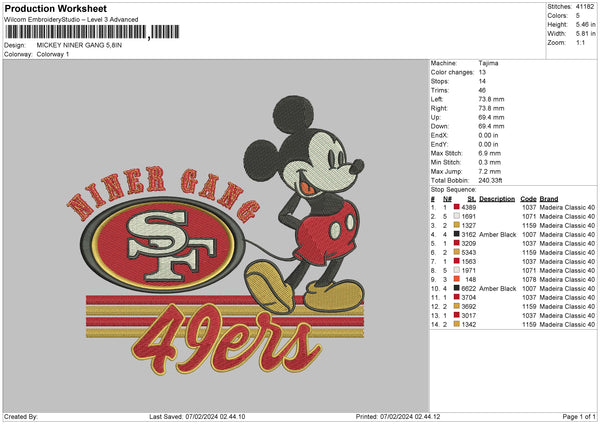Select the gold swatch beside stitch count 3692
The width and height of the screenshot is (600, 424).
(457, 306)
